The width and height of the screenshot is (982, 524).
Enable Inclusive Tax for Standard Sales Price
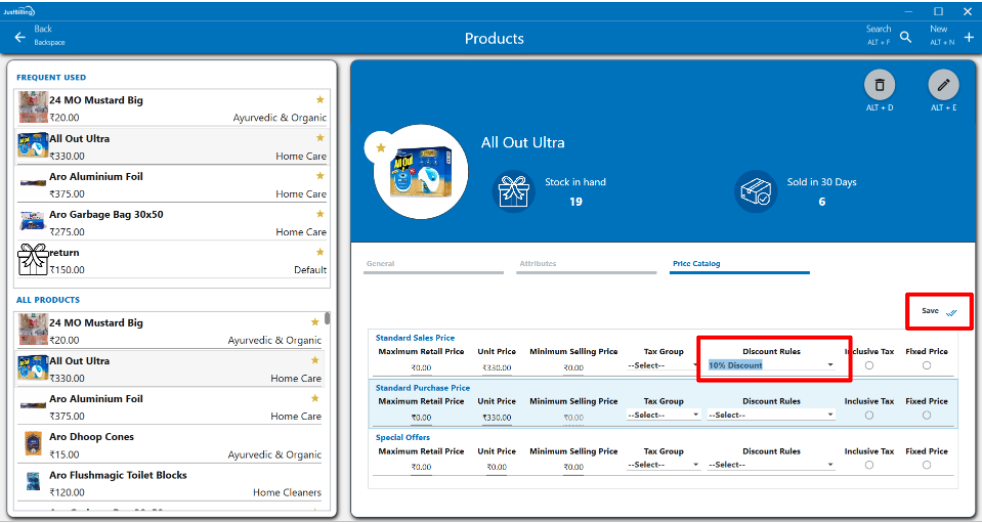pyautogui.click(x=868, y=365)
